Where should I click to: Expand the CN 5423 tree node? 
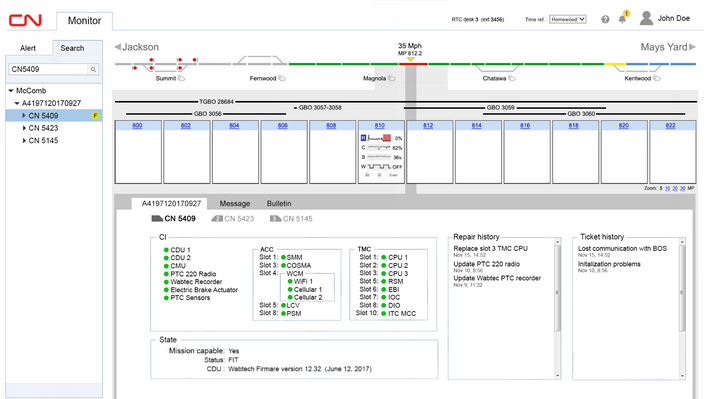[x=24, y=128]
